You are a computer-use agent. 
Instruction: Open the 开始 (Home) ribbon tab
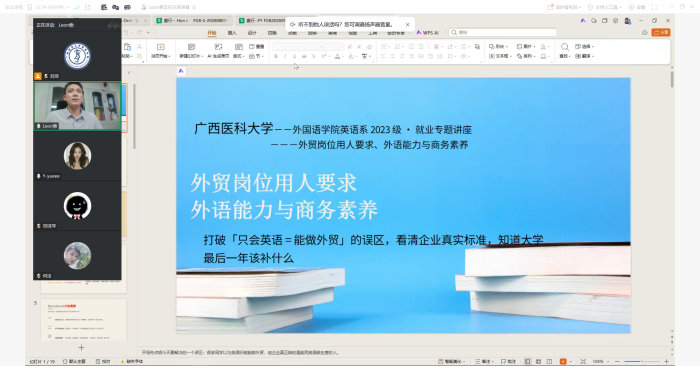[212, 33]
